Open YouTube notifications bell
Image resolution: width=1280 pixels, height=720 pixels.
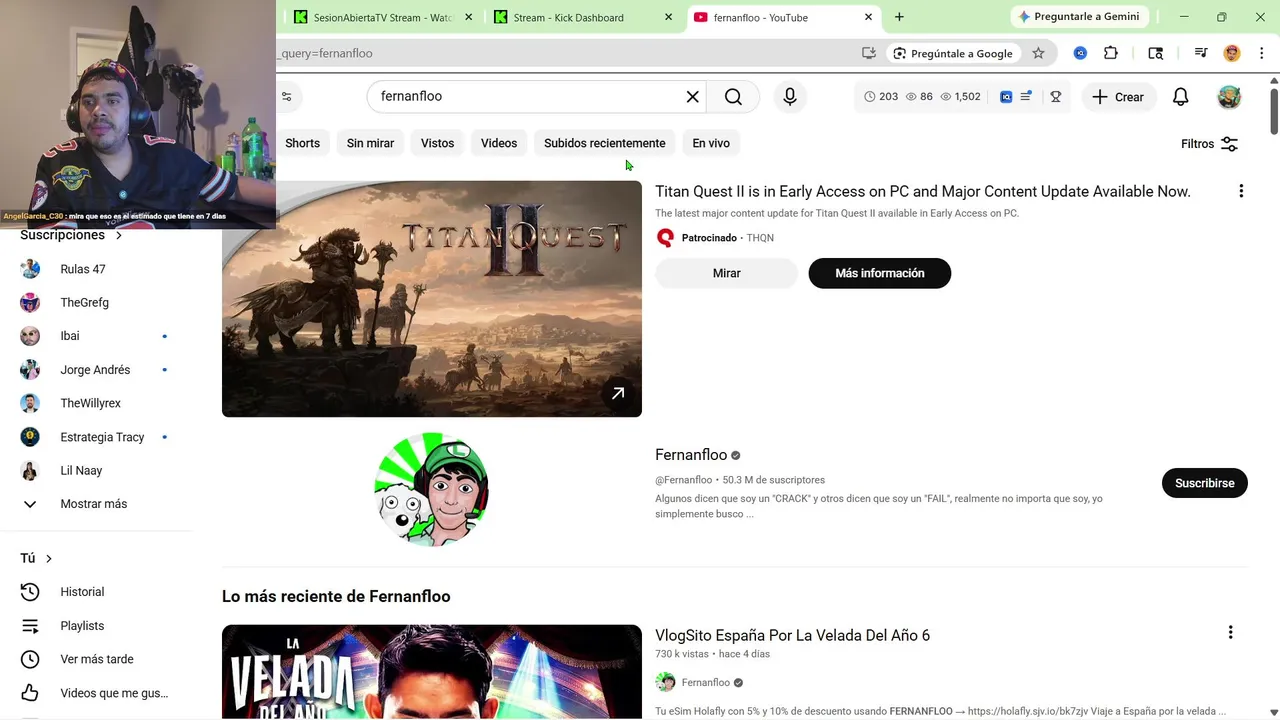pyautogui.click(x=1180, y=97)
